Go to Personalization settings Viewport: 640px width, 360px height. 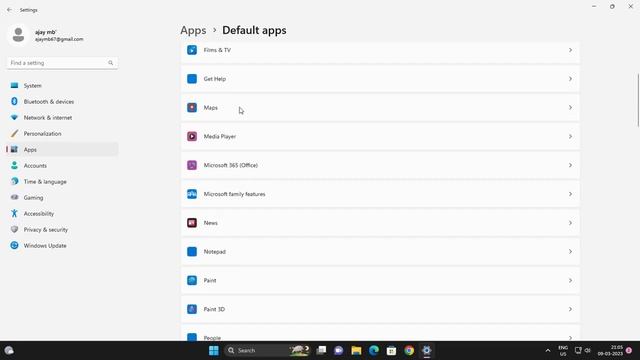[62, 133]
